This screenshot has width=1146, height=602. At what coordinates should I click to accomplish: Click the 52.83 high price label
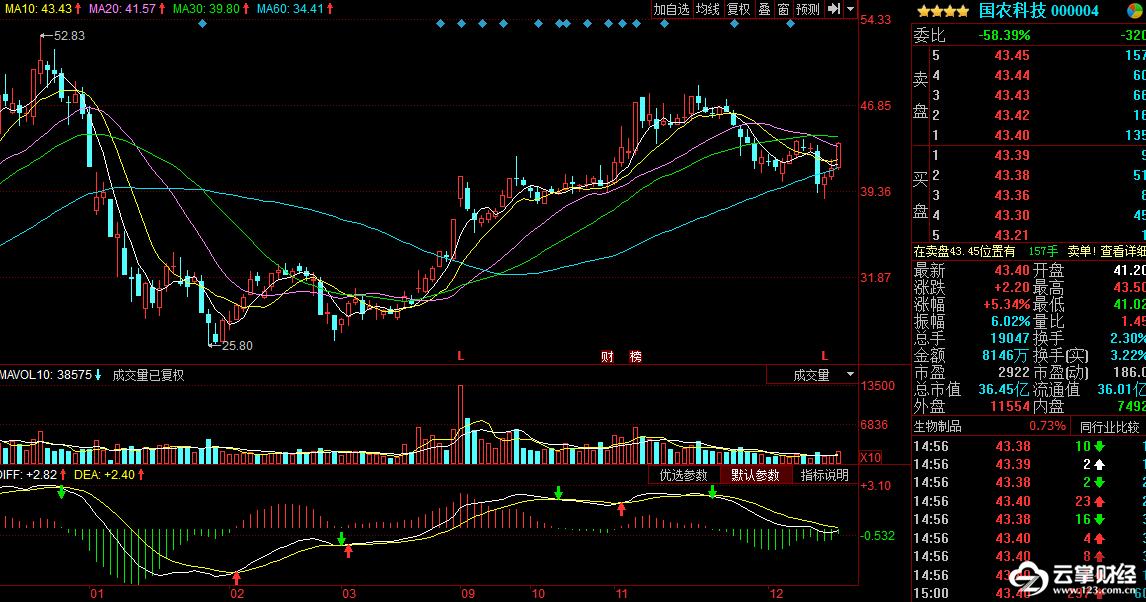point(69,35)
